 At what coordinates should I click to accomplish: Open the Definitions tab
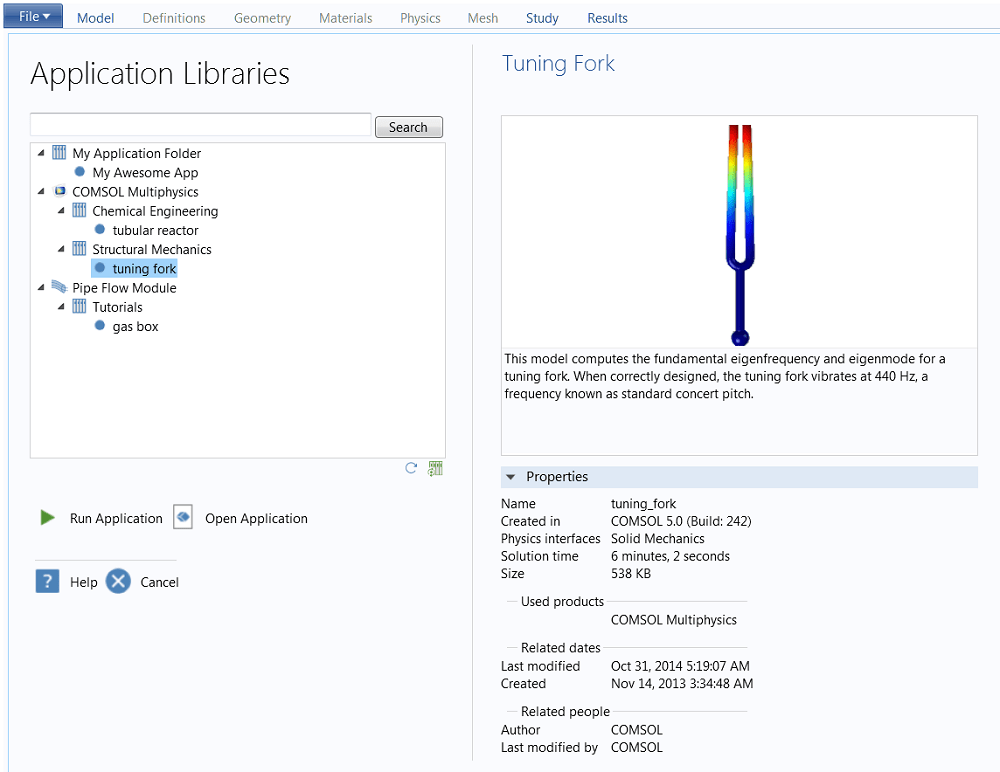pos(173,18)
